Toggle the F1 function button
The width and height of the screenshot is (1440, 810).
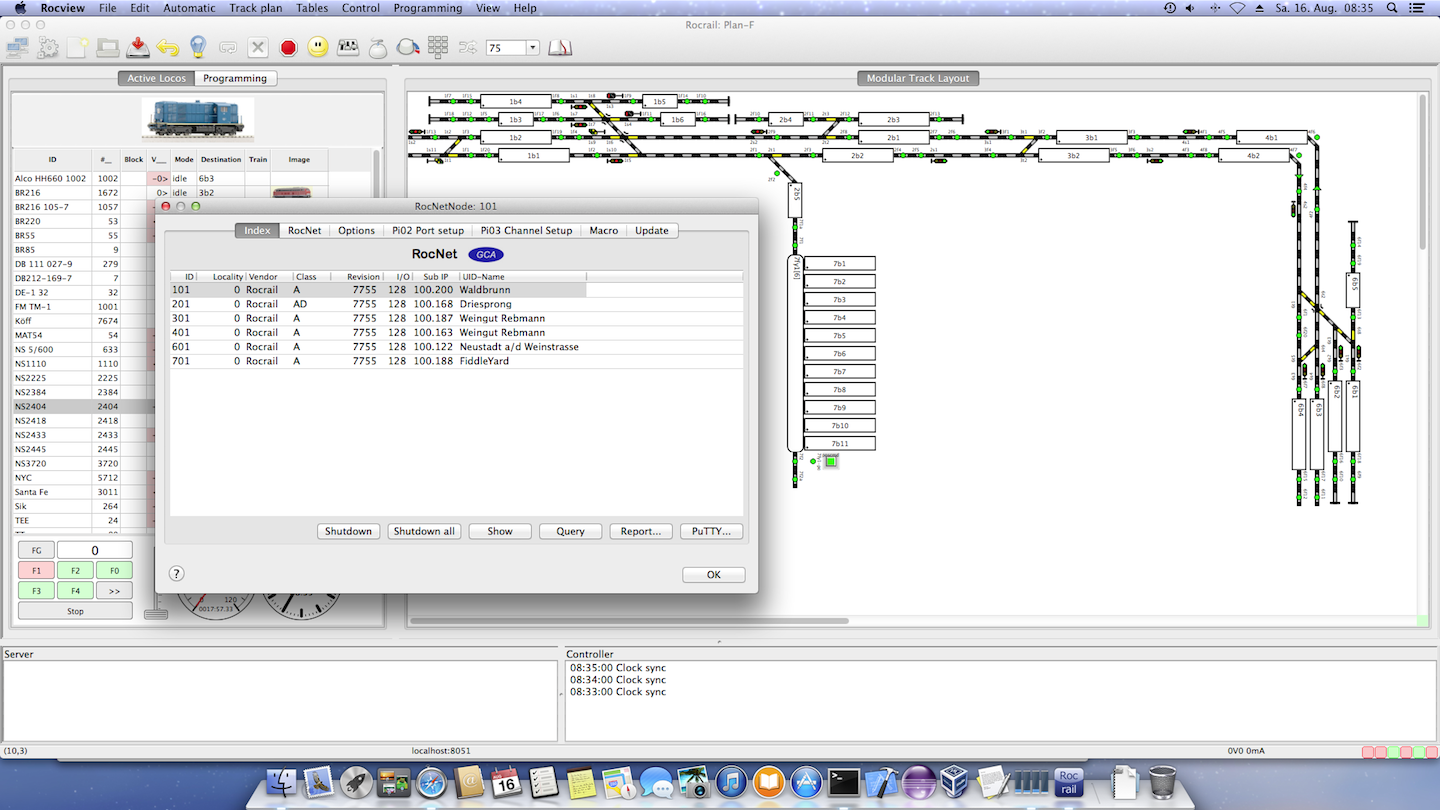point(36,571)
